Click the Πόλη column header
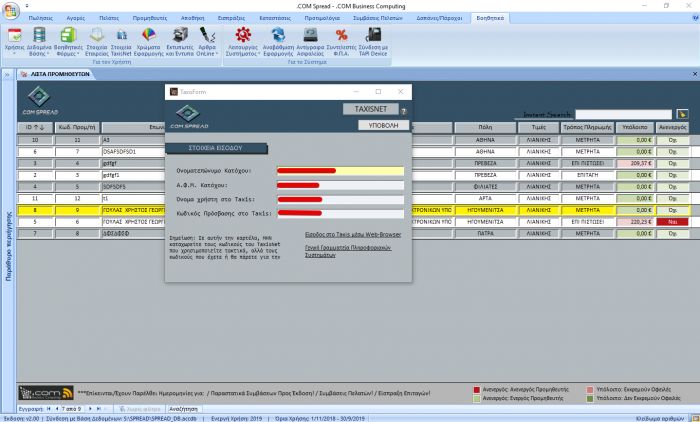700x422 pixels. 485,127
